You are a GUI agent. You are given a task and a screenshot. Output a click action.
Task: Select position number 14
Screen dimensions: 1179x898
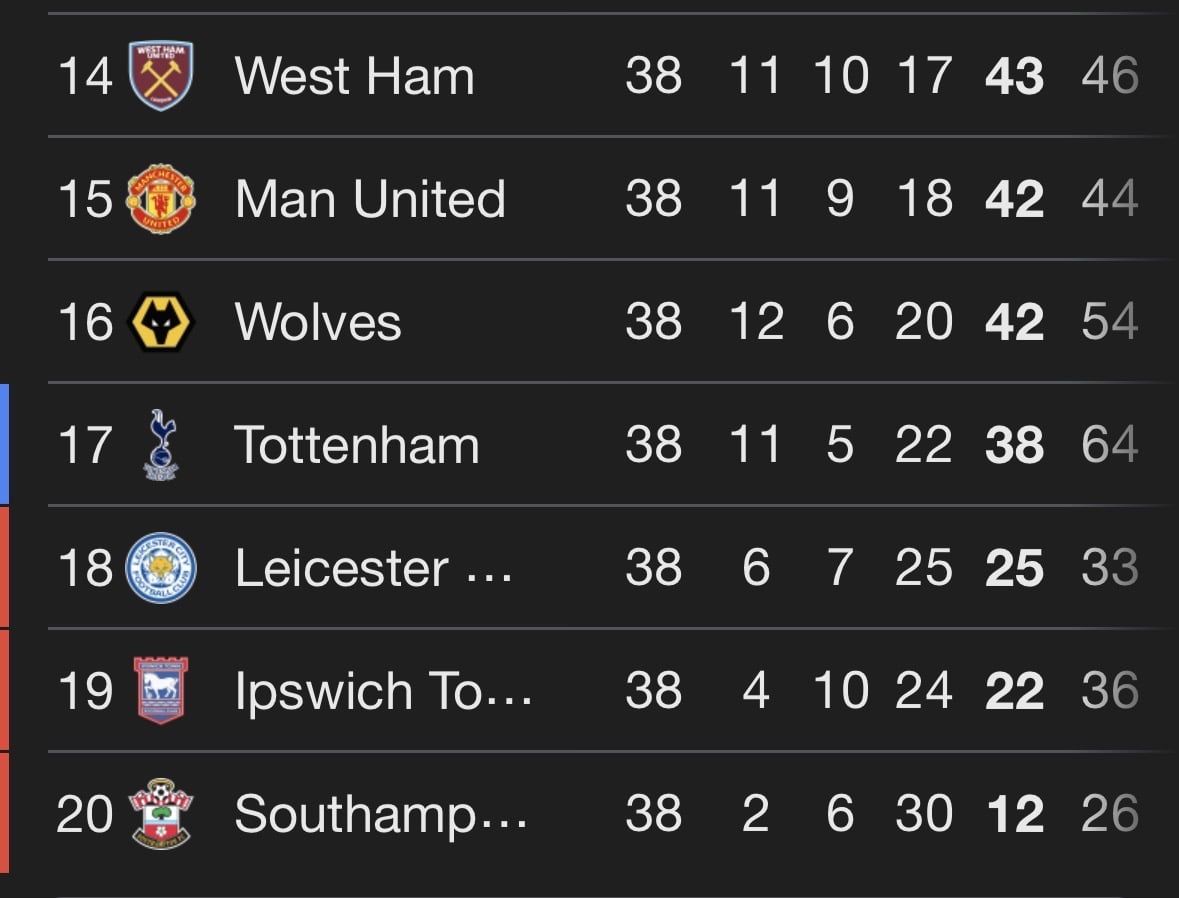tap(85, 76)
